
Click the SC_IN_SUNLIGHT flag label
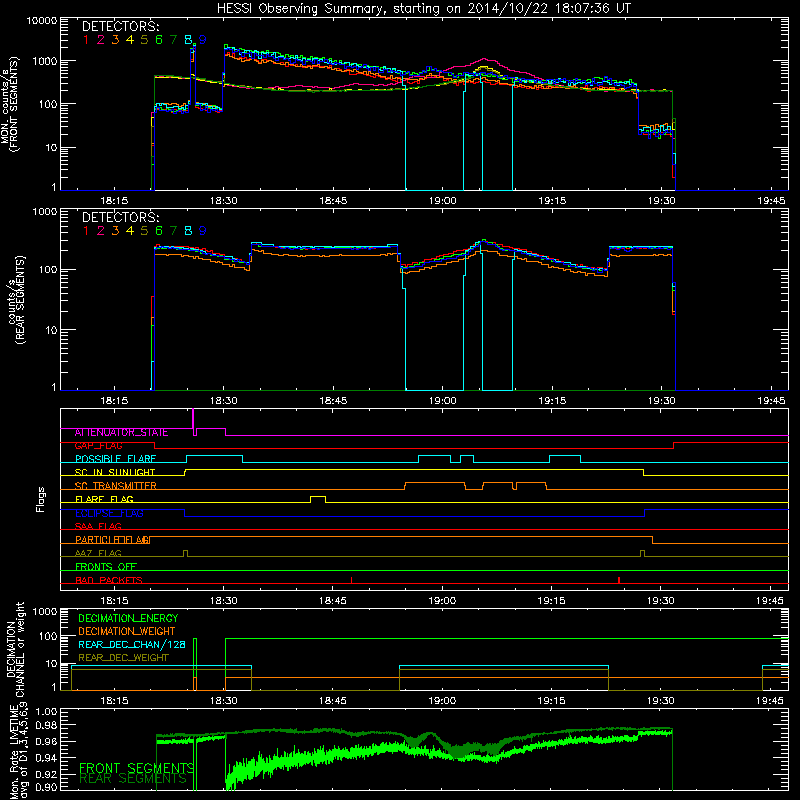coord(115,472)
